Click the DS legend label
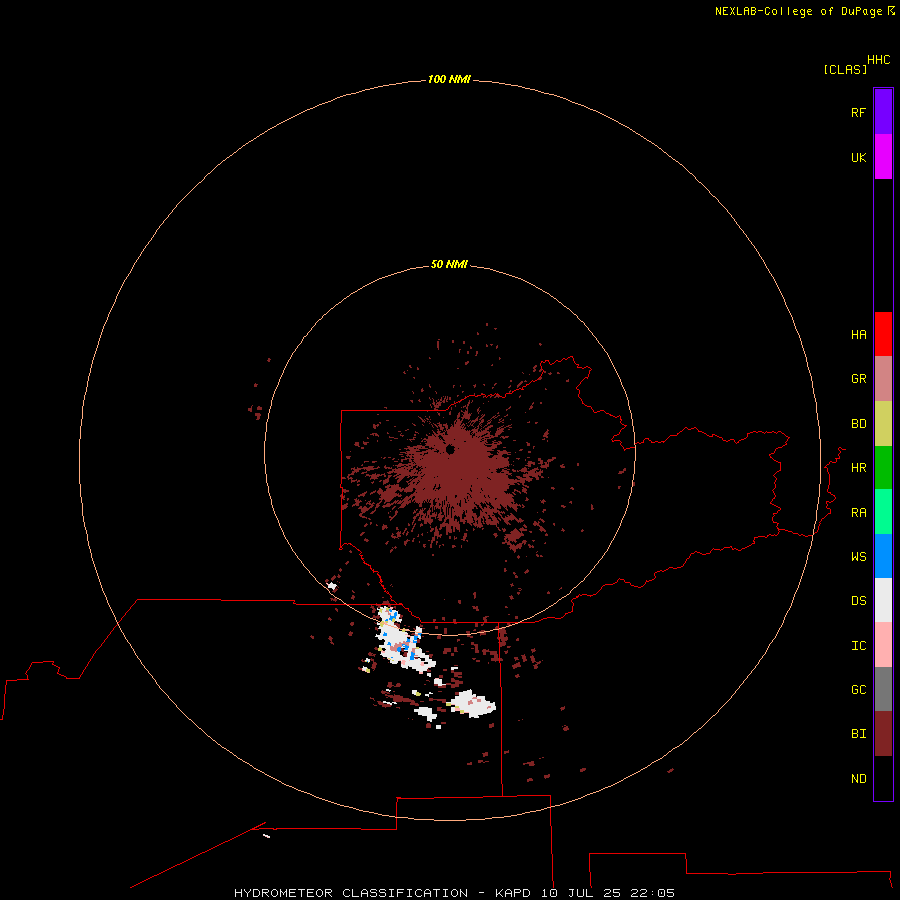This screenshot has height=900, width=900. 858,601
